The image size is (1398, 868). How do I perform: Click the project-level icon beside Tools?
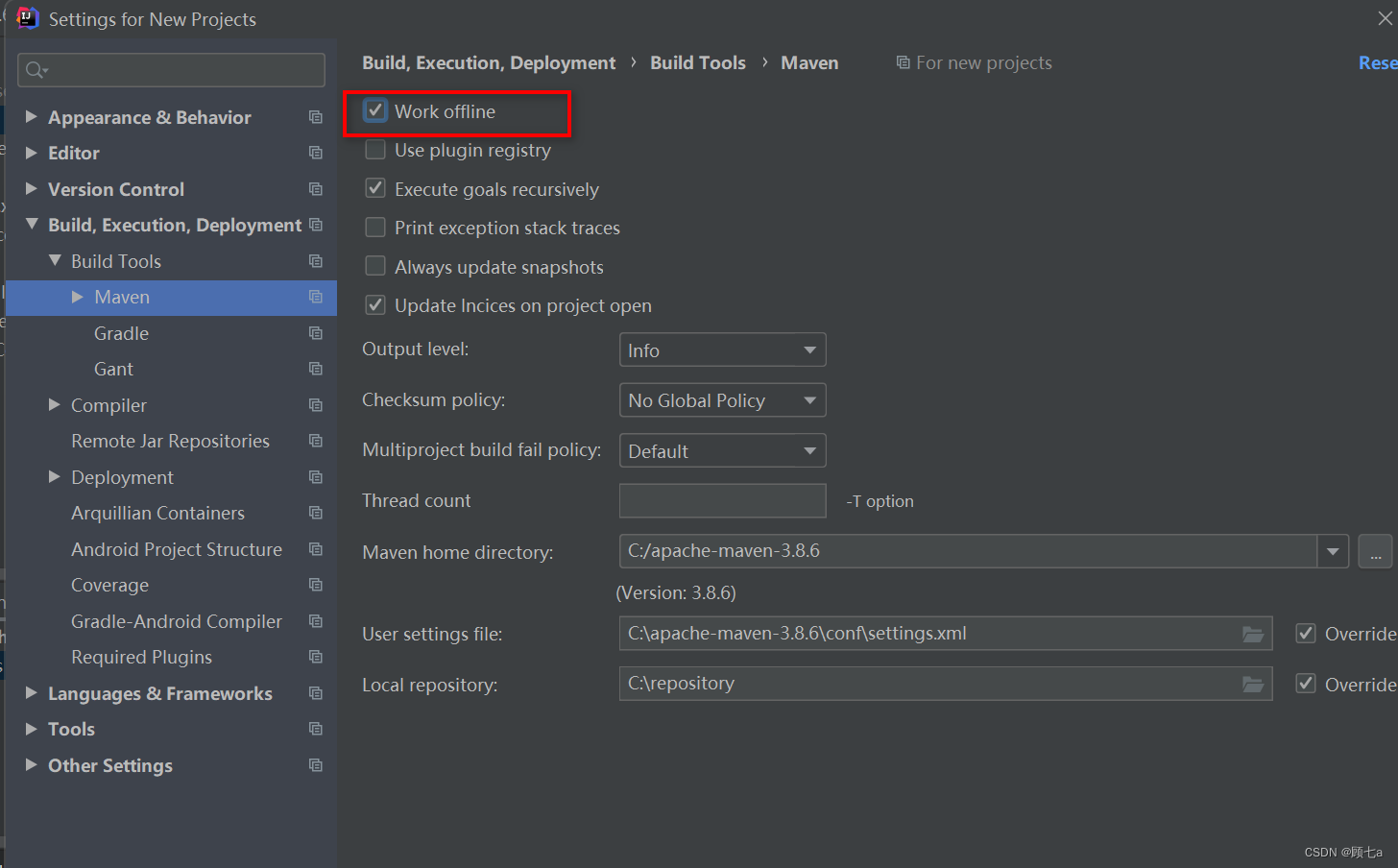point(315,729)
